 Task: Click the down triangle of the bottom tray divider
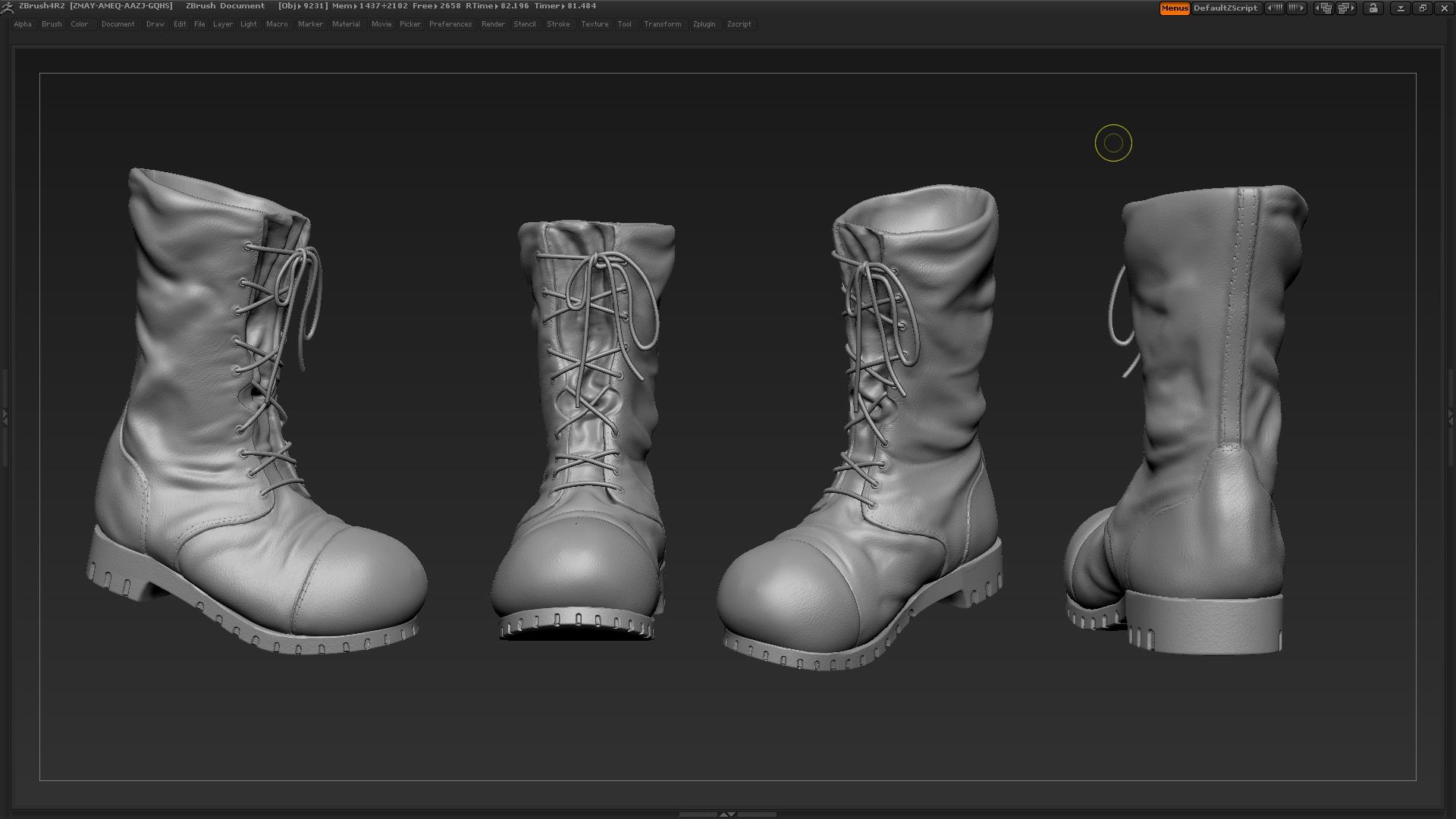click(733, 814)
